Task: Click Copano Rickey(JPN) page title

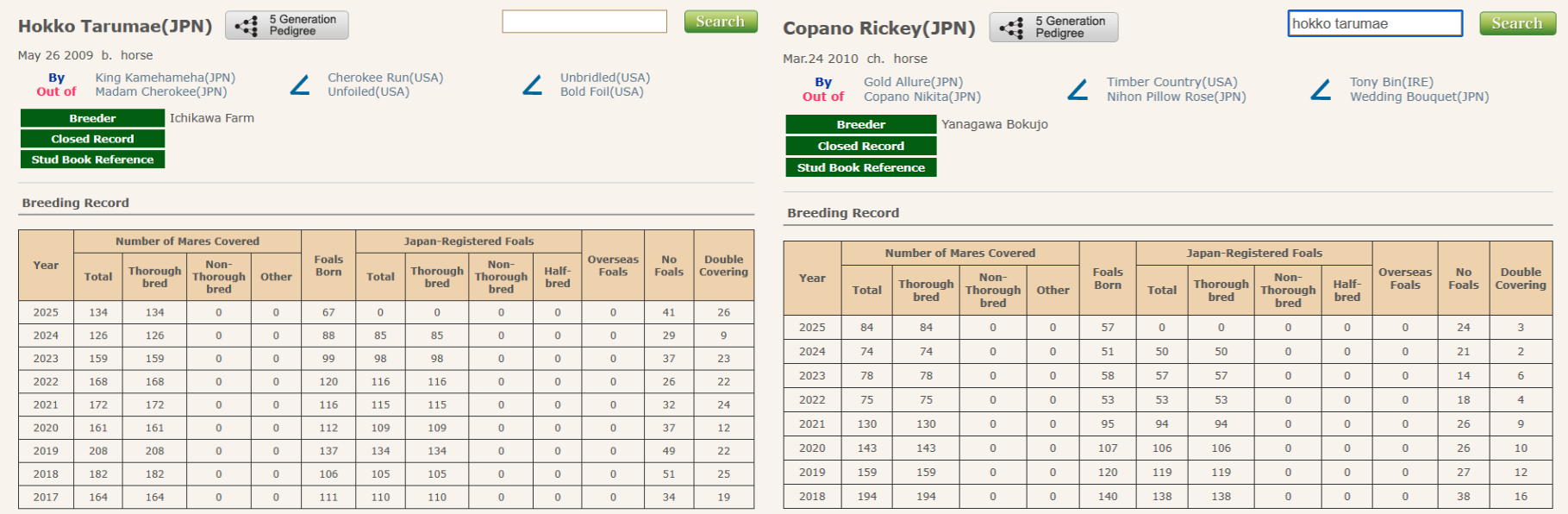Action: pos(878,28)
